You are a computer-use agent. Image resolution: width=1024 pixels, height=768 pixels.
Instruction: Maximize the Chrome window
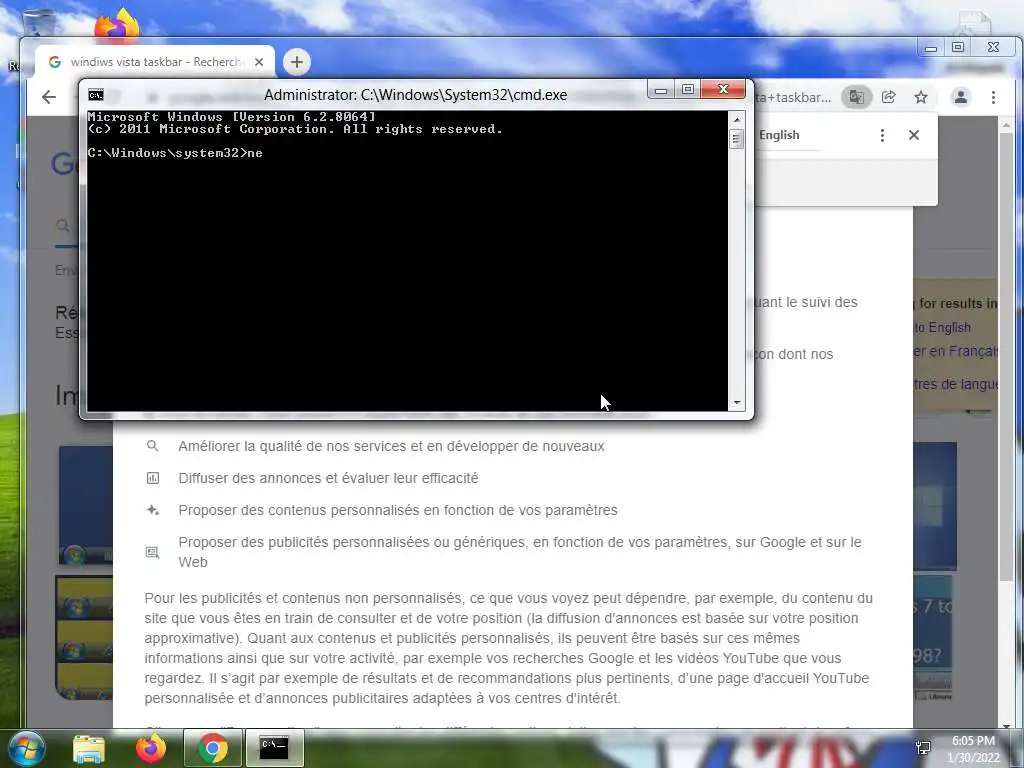pos(958,48)
